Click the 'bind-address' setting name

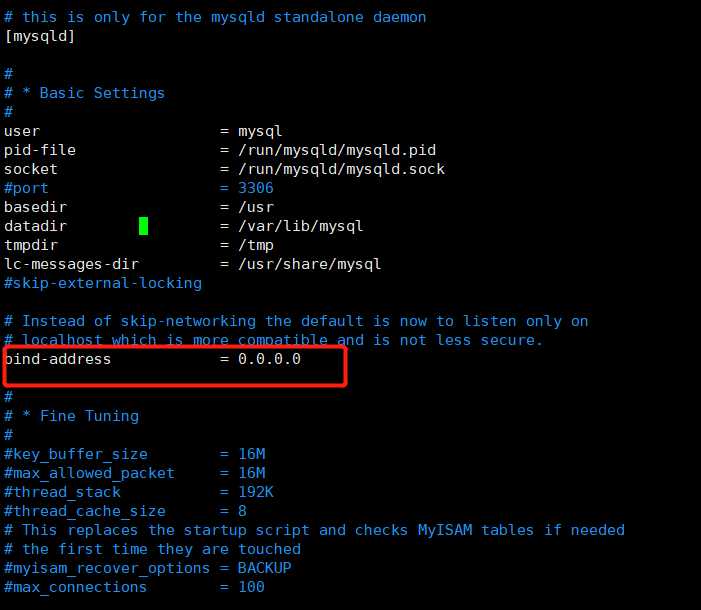(x=58, y=359)
